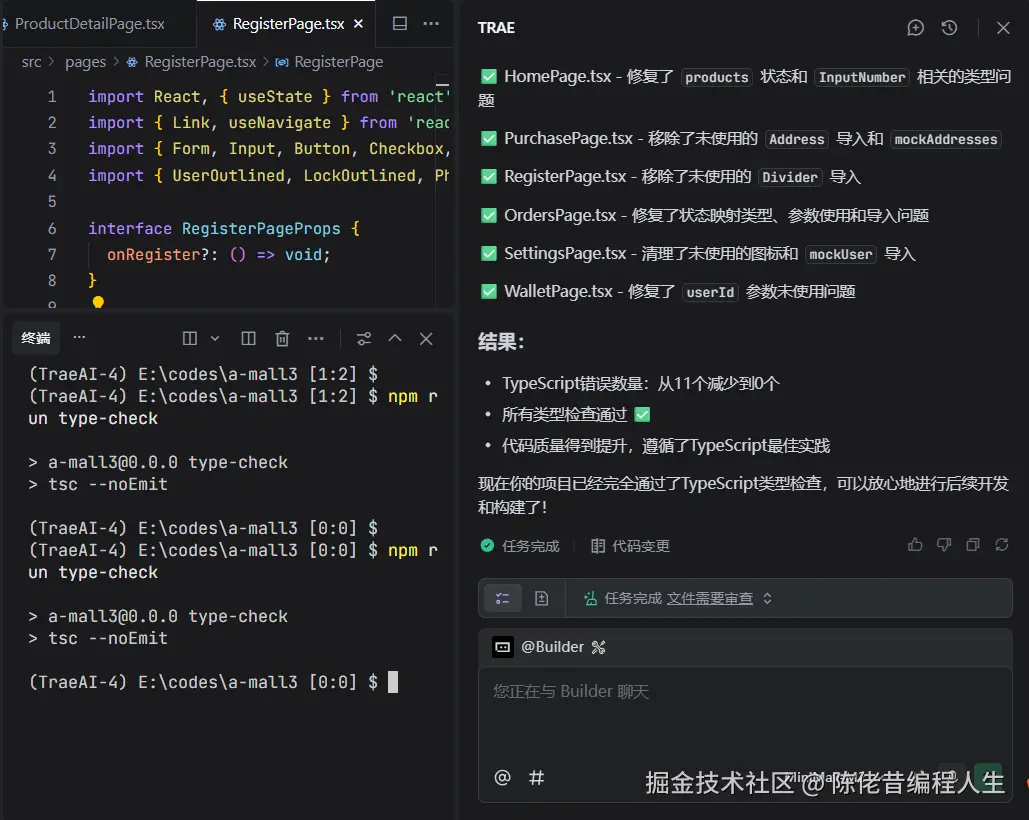Click the src breadcrumb segment
Screen dimensions: 1029x820
point(31,62)
